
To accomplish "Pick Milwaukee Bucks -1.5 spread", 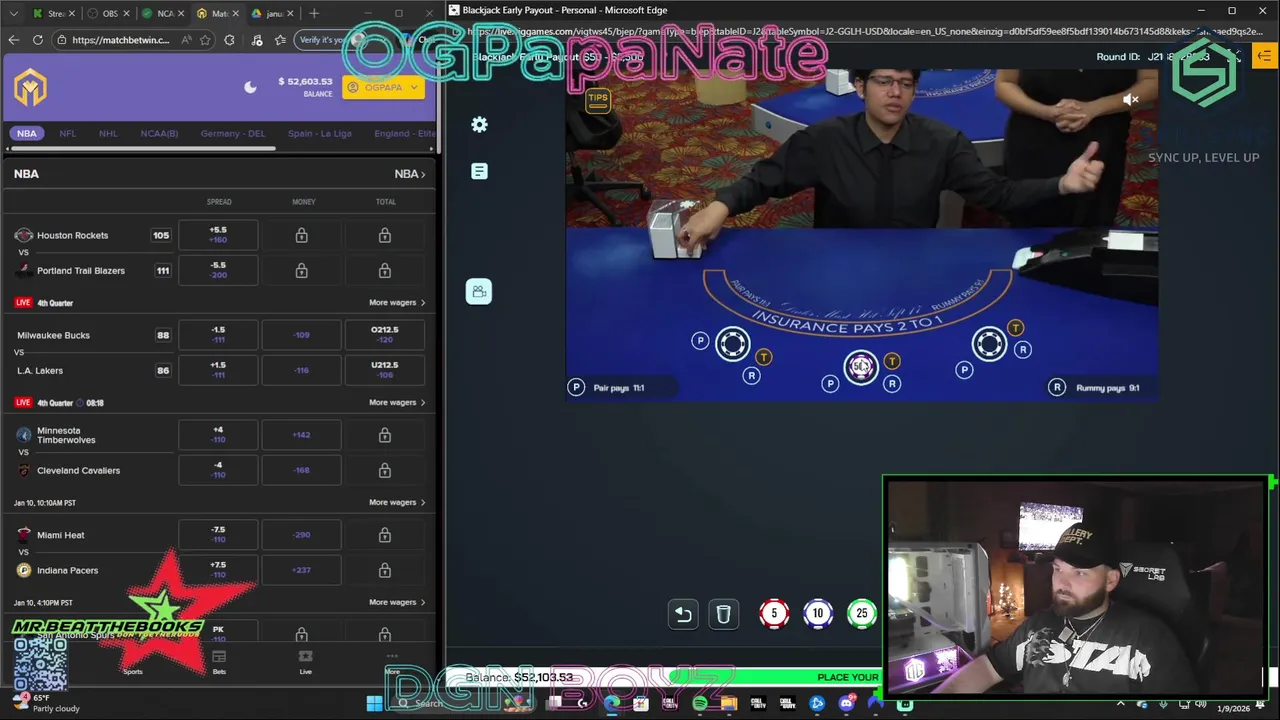I will [218, 335].
